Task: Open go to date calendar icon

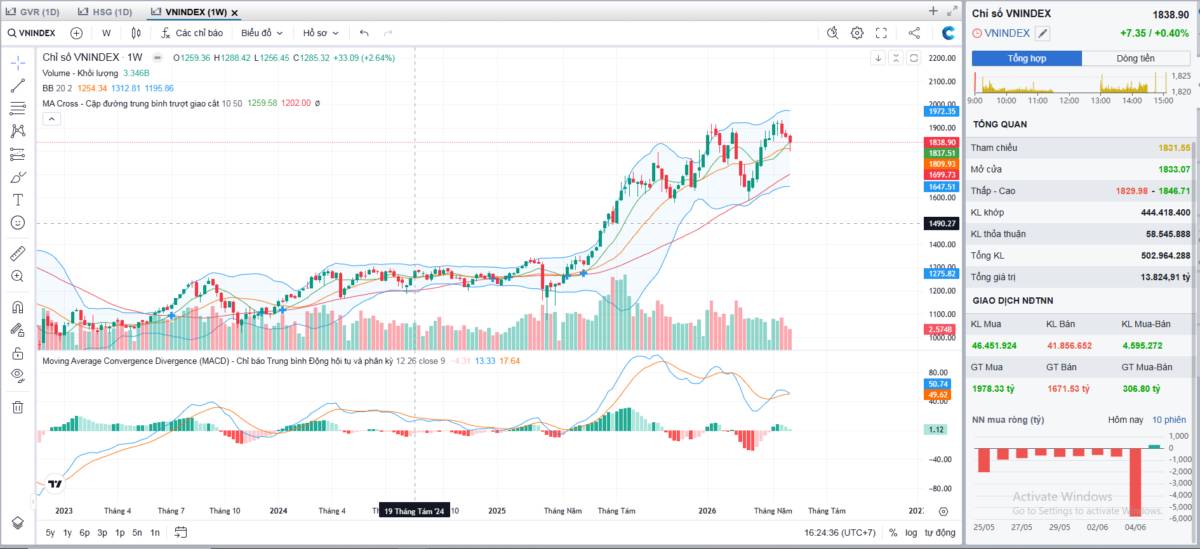Action: (181, 533)
